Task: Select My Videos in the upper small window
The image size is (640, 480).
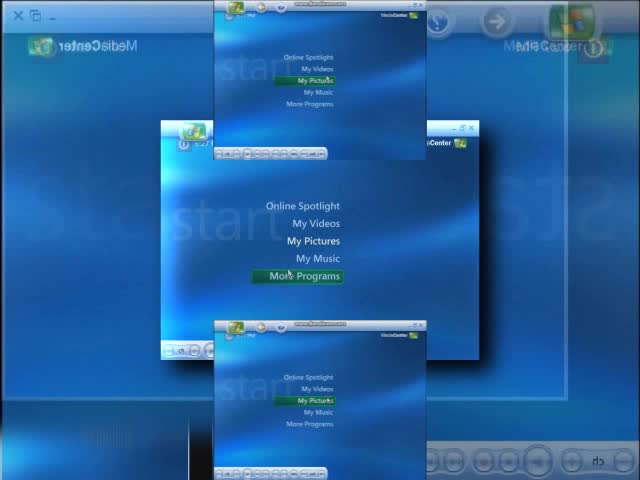Action: [x=317, y=69]
